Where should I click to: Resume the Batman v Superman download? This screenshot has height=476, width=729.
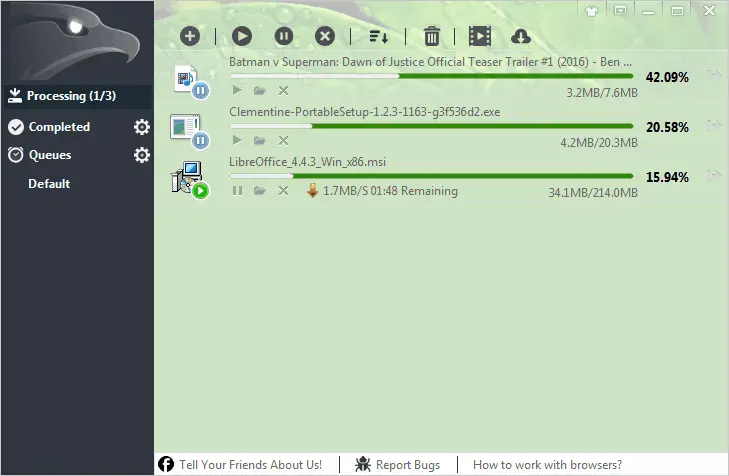(237, 90)
